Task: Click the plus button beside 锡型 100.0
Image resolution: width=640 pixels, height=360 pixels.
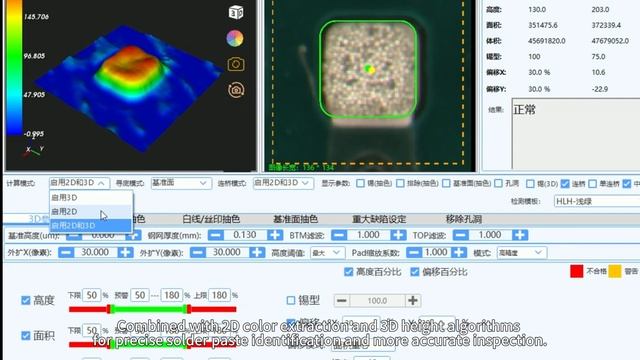Action: click(413, 301)
